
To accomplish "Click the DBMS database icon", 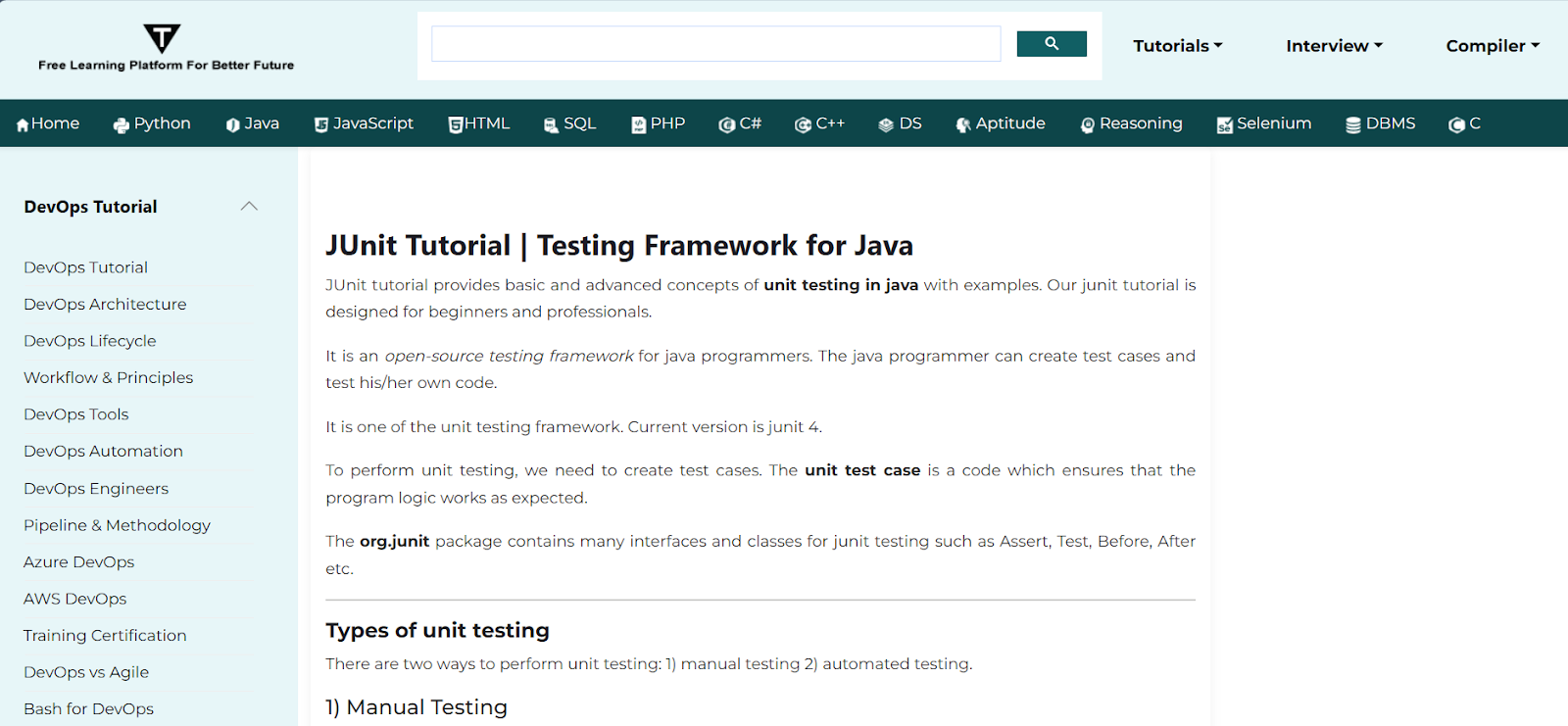I will [x=1353, y=125].
